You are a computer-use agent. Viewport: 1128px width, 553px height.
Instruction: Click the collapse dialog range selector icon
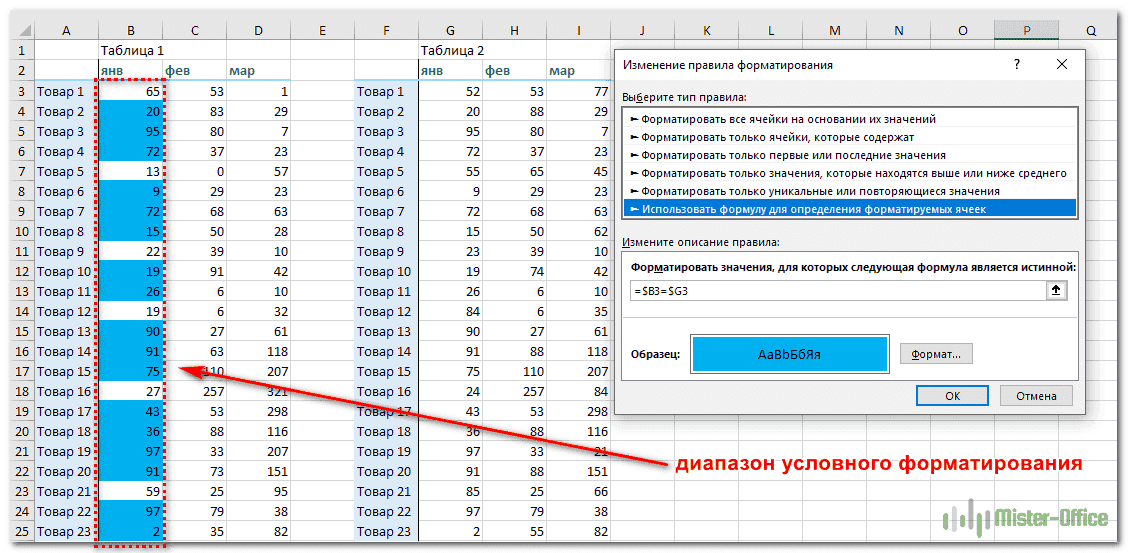[1058, 290]
